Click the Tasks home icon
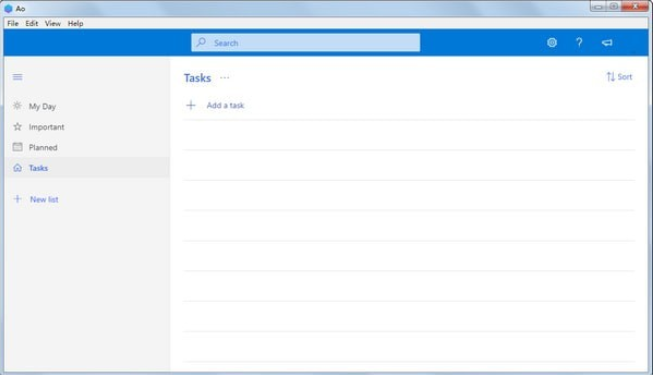Viewport: 653px width, 375px height. click(x=17, y=168)
